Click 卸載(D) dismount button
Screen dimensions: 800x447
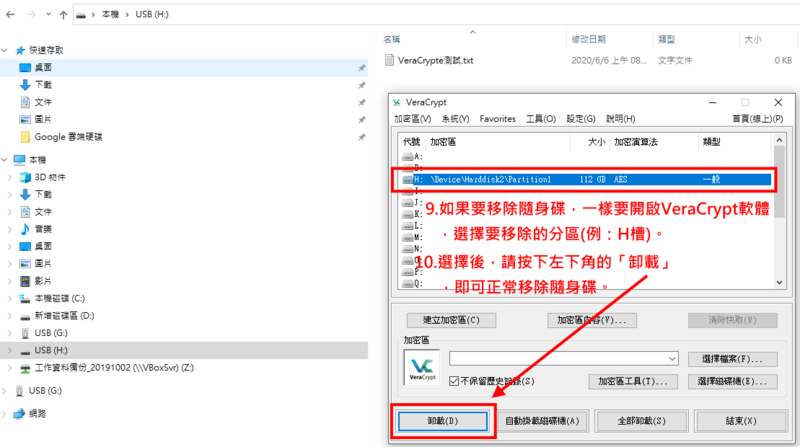443,421
